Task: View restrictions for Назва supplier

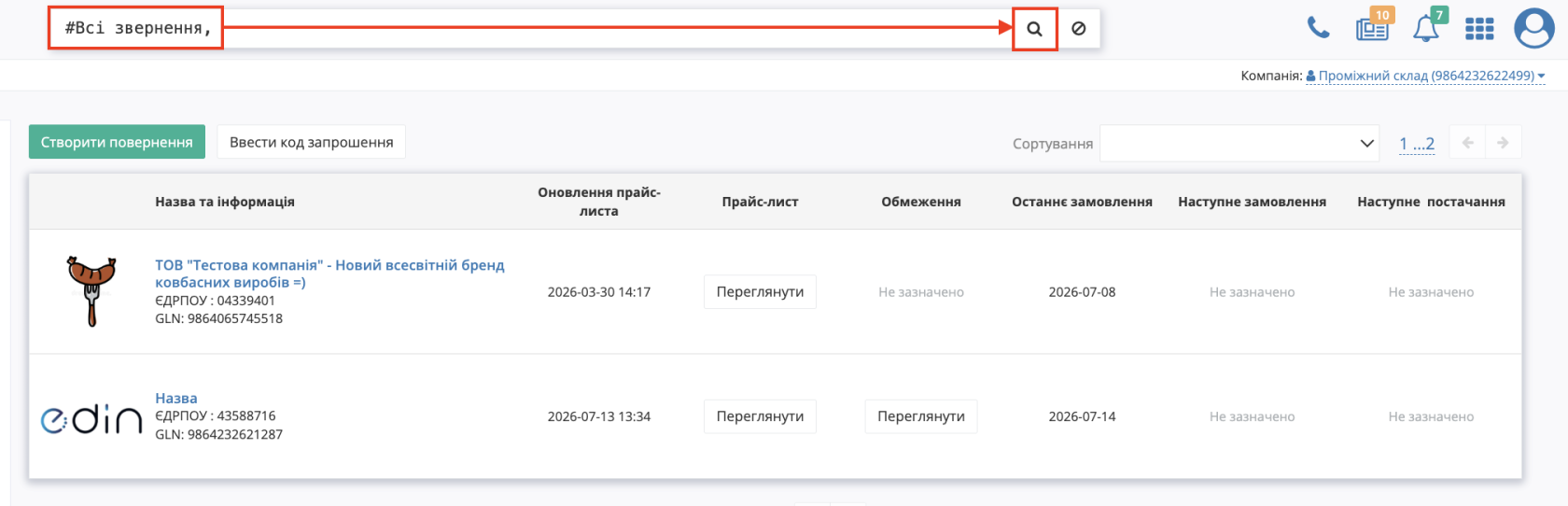Action: (x=921, y=416)
